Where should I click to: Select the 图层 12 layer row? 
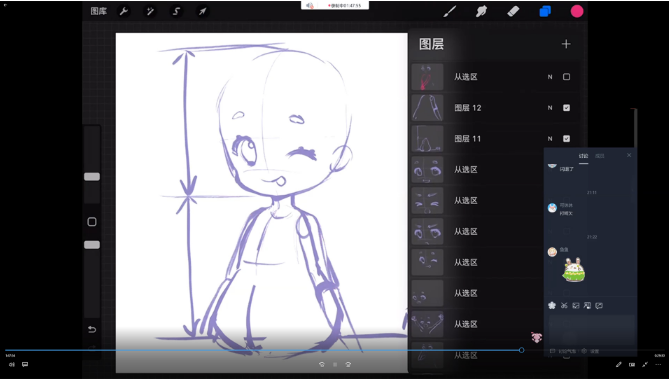click(494, 108)
